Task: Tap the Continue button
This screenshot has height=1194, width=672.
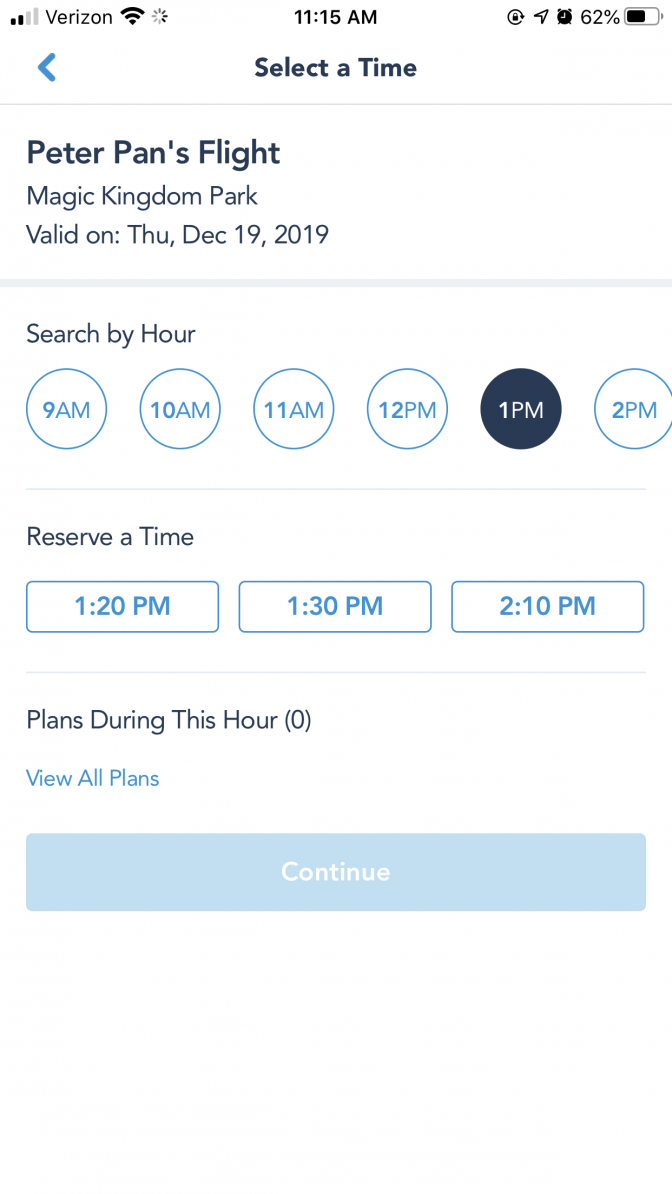Action: (x=336, y=872)
